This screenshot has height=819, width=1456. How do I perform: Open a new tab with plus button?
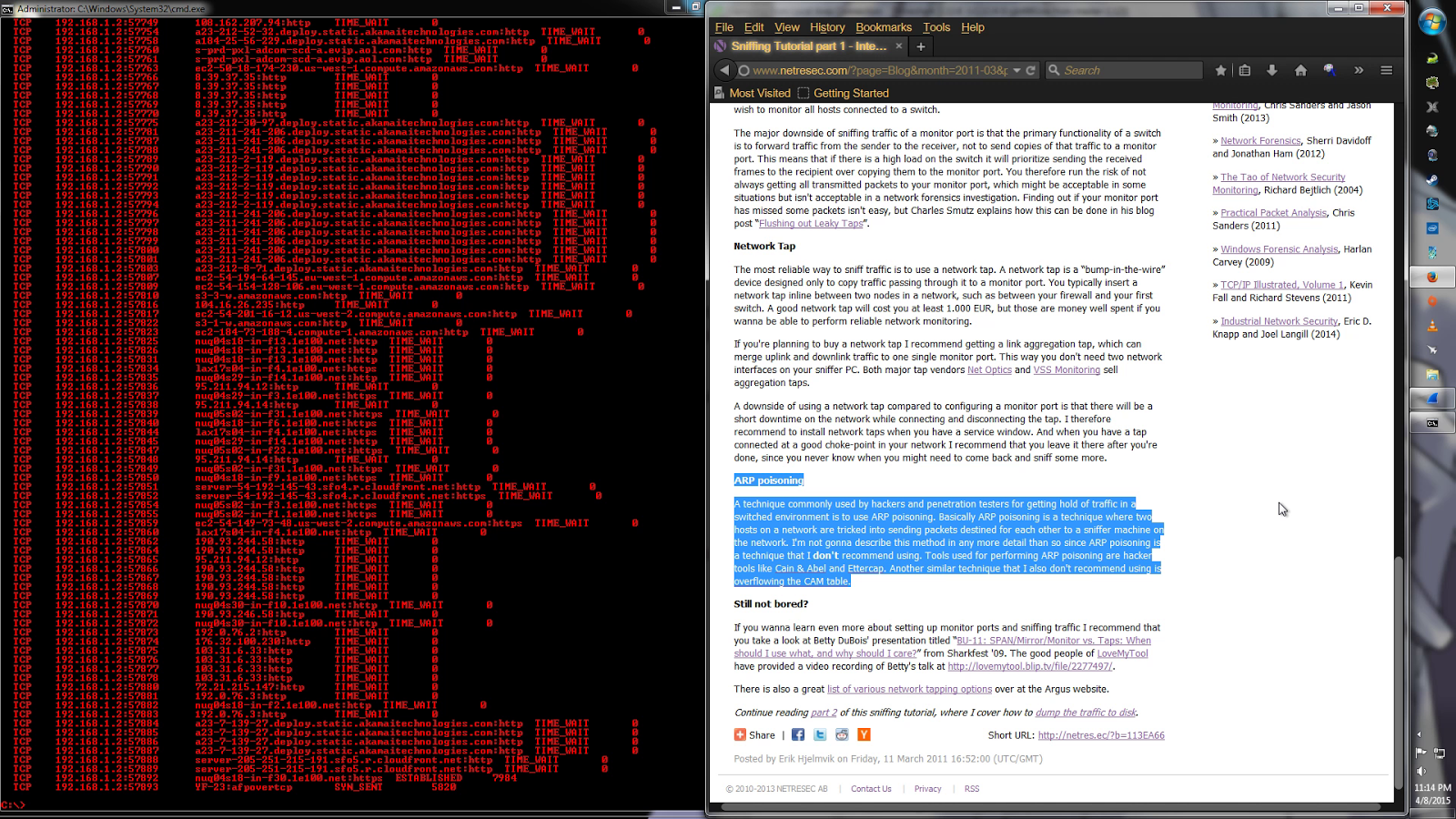click(x=921, y=46)
